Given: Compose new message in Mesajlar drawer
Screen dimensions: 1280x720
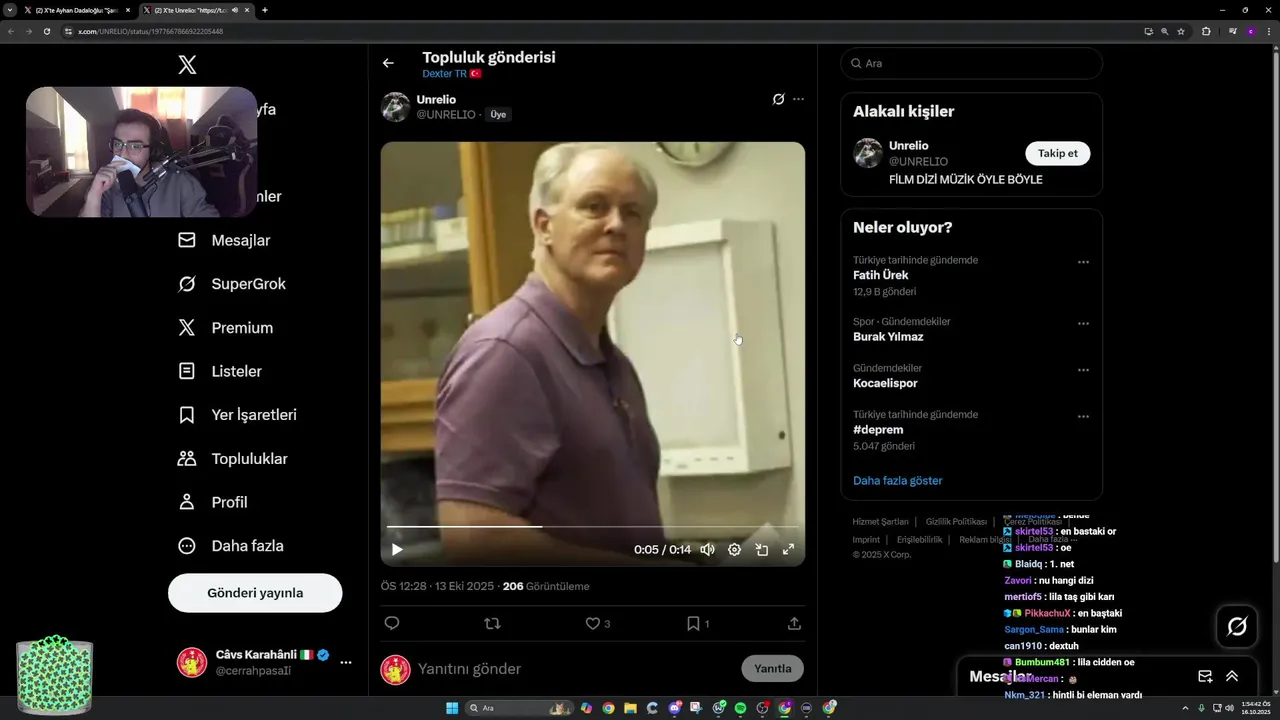Looking at the screenshot, I should click(x=1205, y=677).
